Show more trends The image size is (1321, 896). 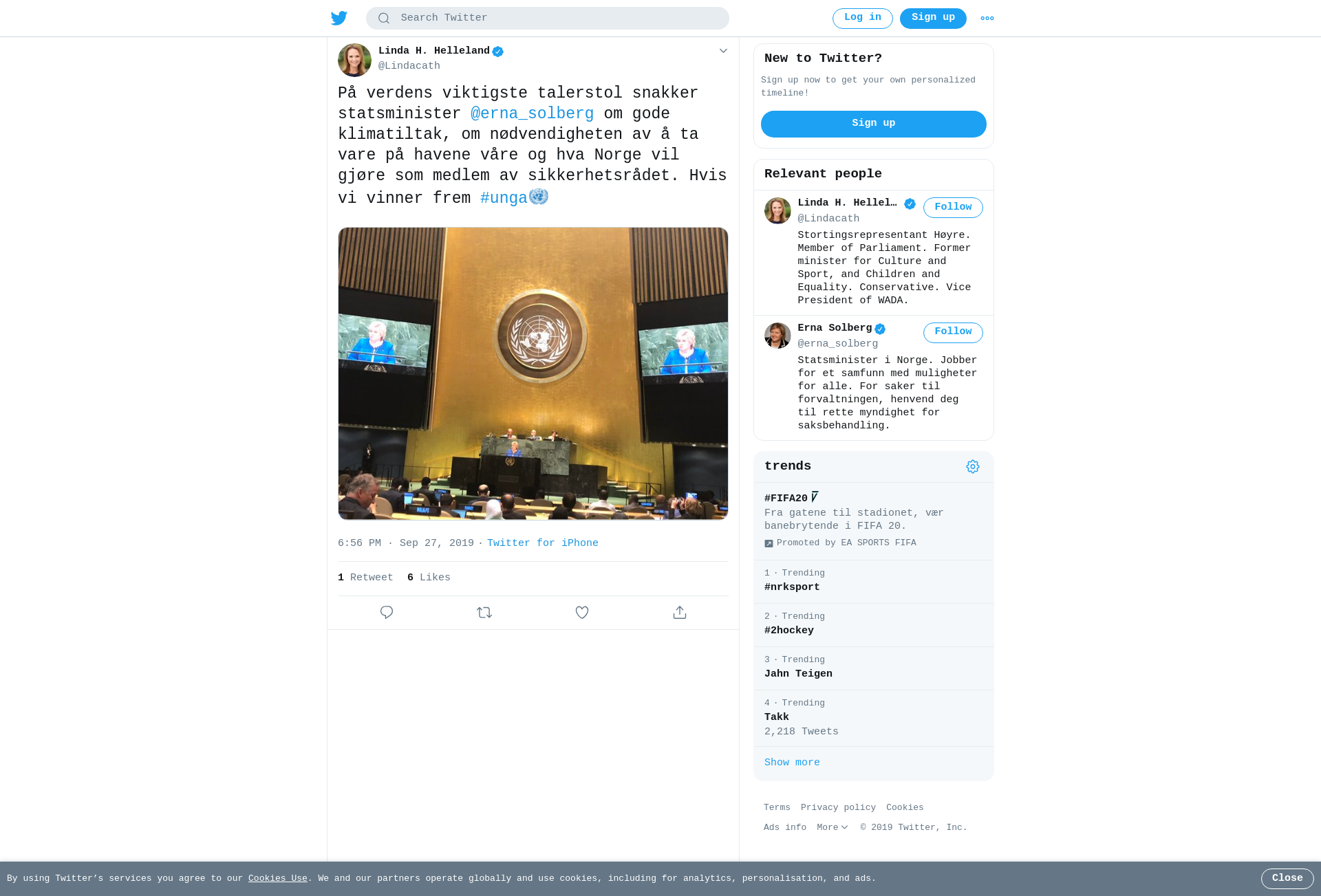click(x=792, y=763)
